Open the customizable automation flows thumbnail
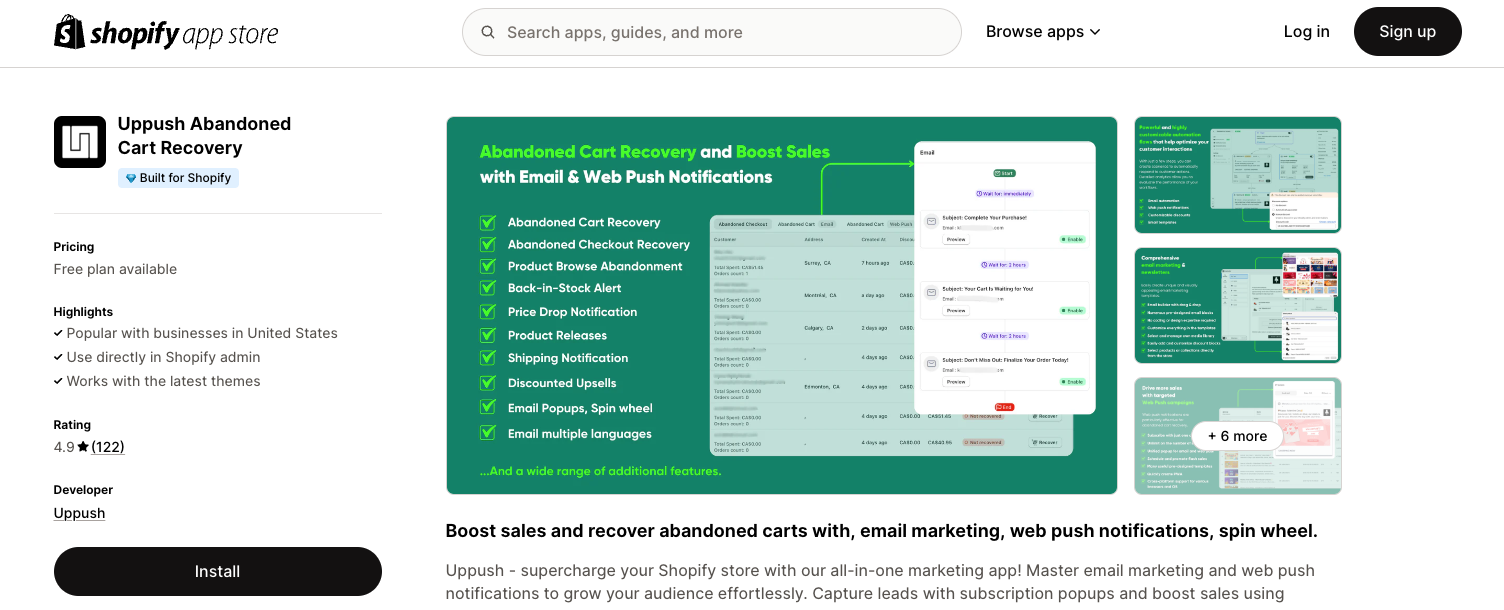 (1237, 174)
